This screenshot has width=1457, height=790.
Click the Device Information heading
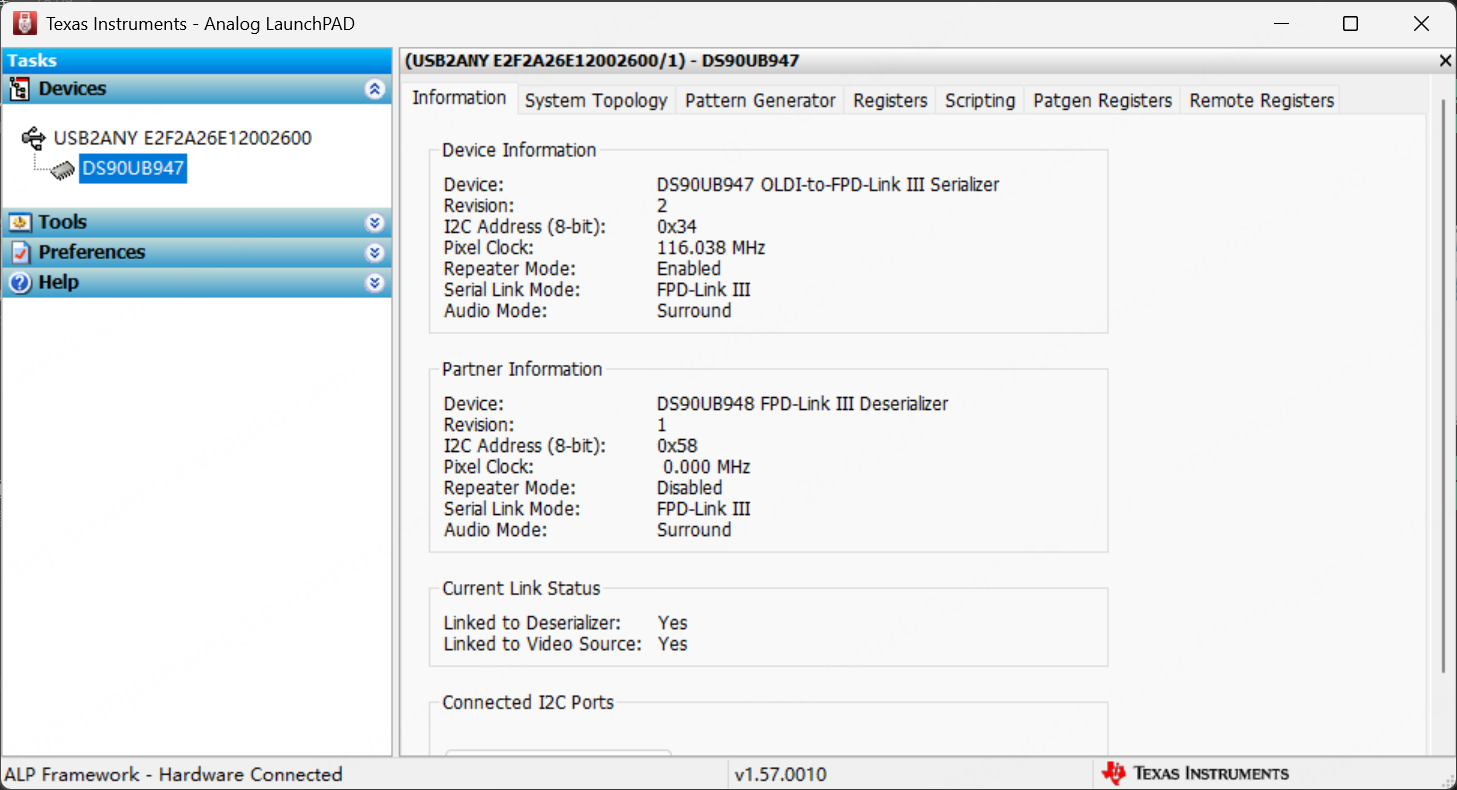[x=519, y=150]
